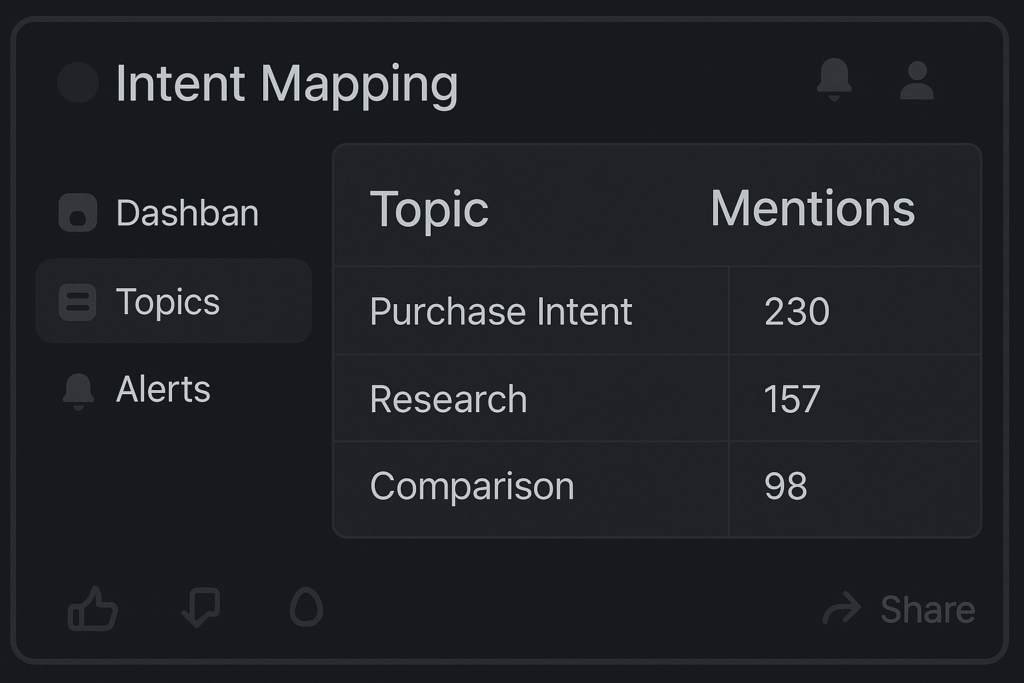Click the thumbs up icon
Image resolution: width=1024 pixels, height=683 pixels.
point(92,608)
